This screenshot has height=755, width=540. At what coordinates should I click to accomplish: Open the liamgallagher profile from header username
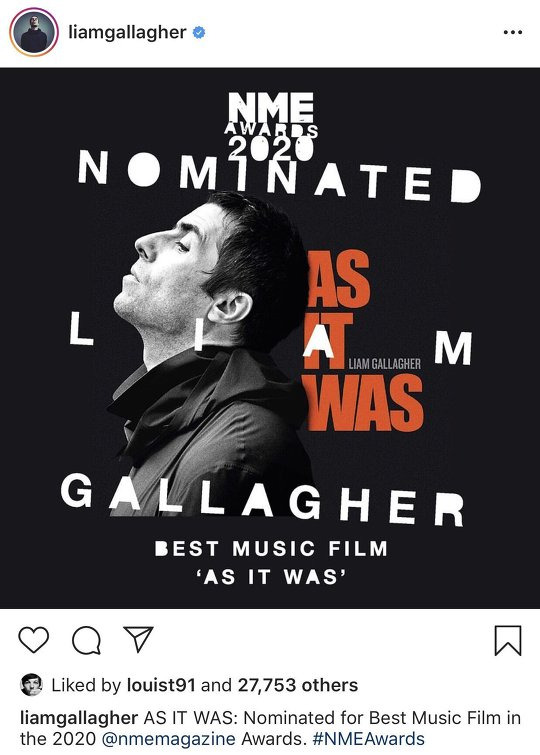127,33
